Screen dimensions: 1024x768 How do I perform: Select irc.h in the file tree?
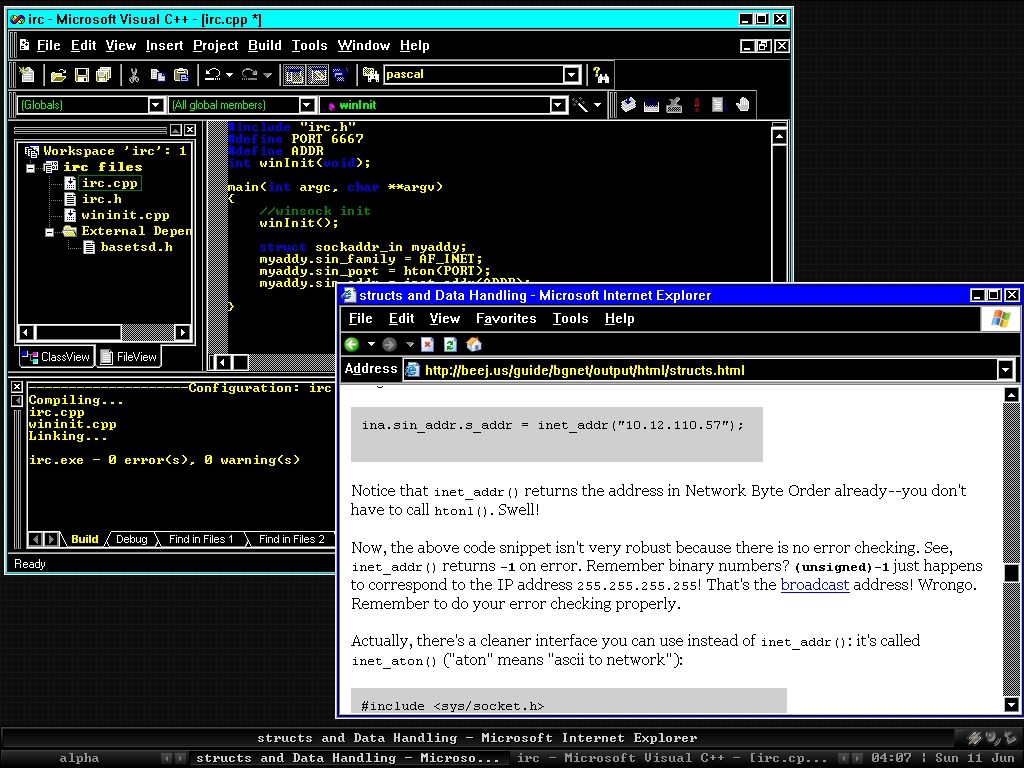click(101, 199)
